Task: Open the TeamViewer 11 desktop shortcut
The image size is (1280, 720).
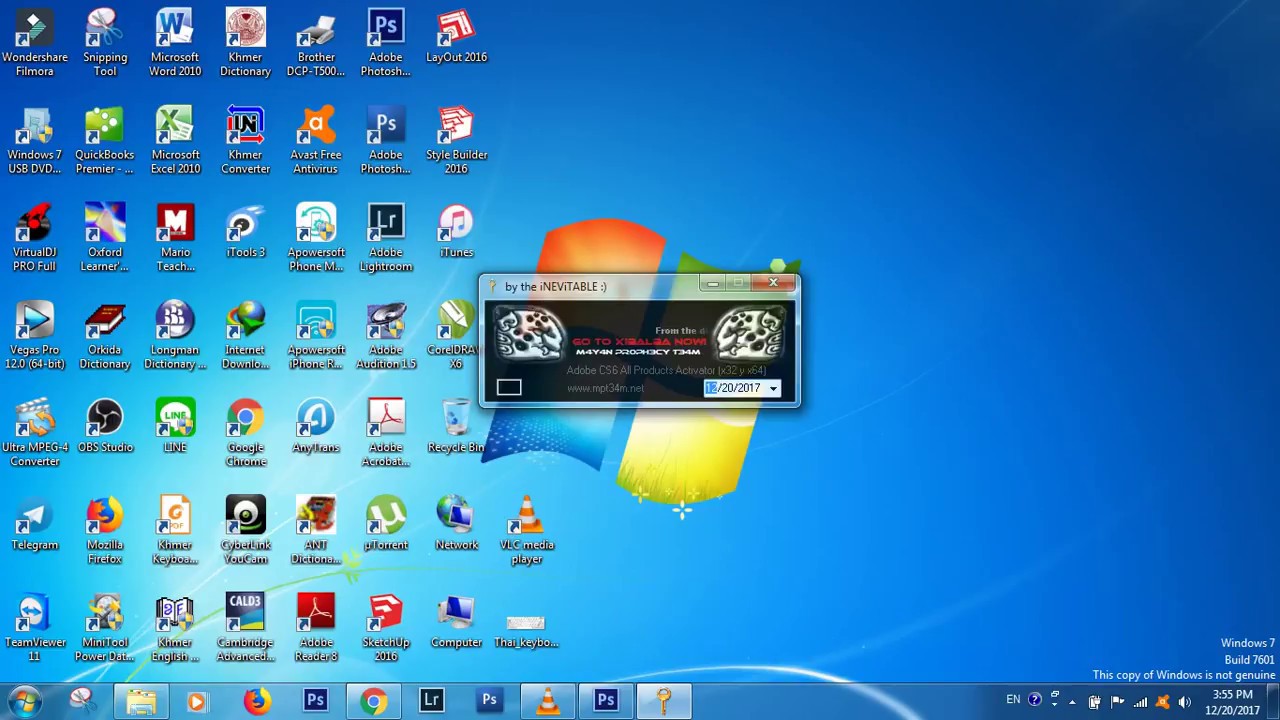Action: point(35,629)
